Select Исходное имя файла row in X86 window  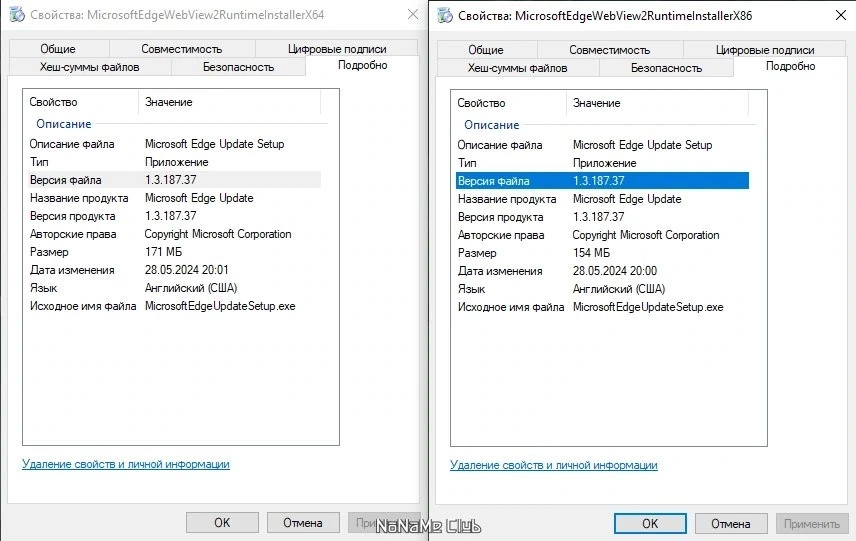602,307
